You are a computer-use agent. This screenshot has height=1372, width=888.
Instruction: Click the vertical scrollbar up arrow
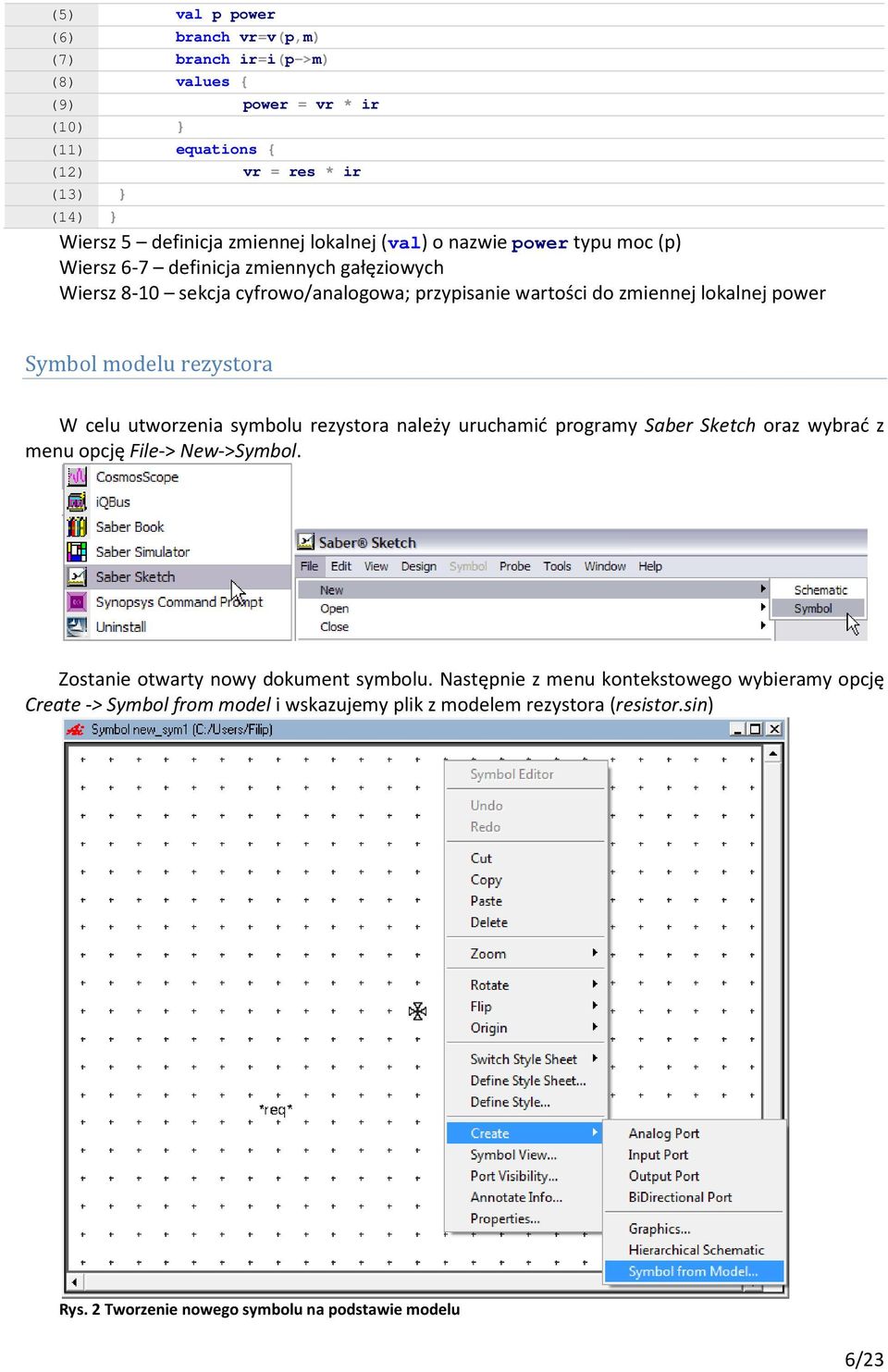(772, 754)
